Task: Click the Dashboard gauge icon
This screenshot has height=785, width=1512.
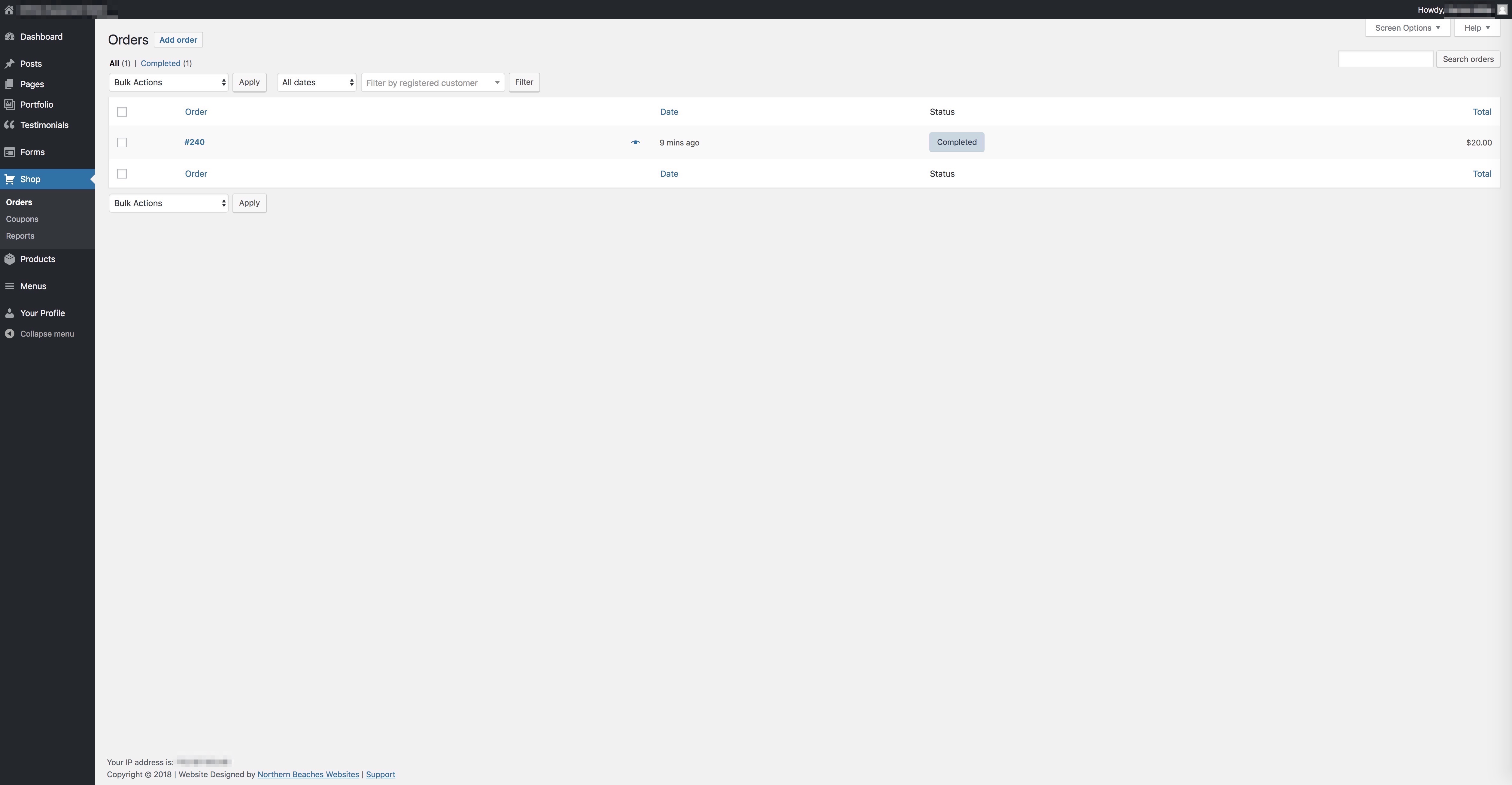Action: (x=9, y=36)
